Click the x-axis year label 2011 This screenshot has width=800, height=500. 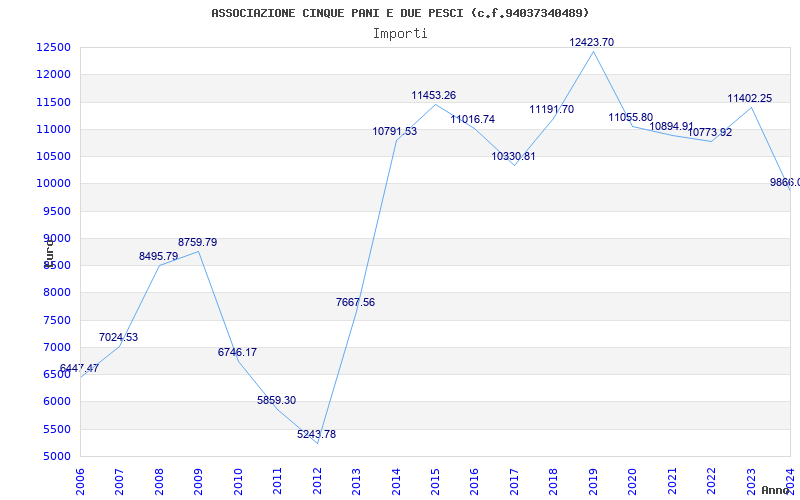point(278,481)
